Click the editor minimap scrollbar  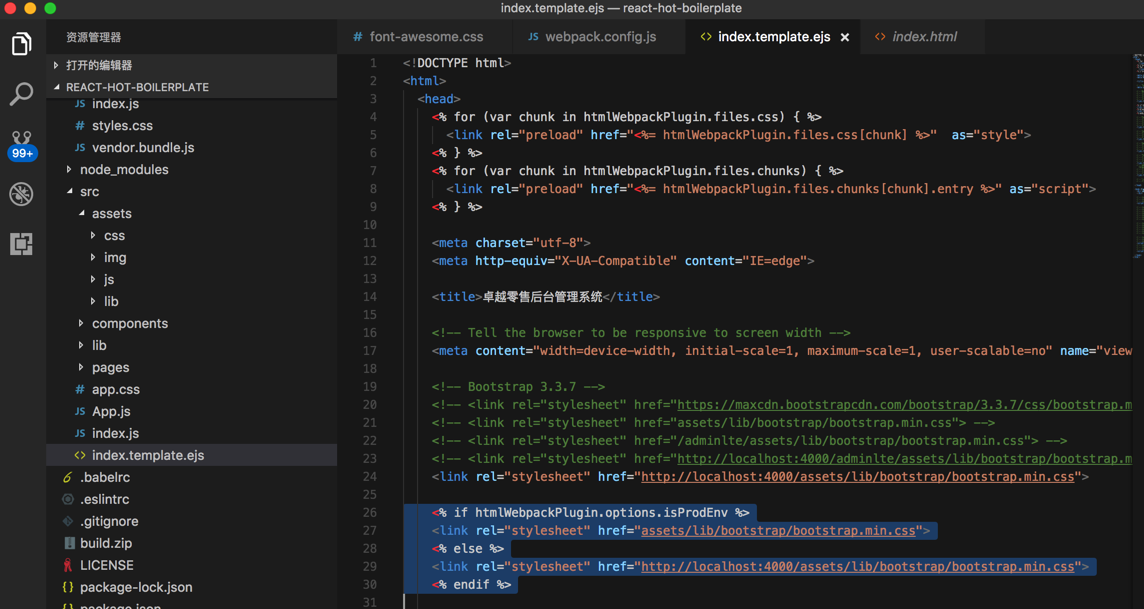pyautogui.click(x=1138, y=120)
